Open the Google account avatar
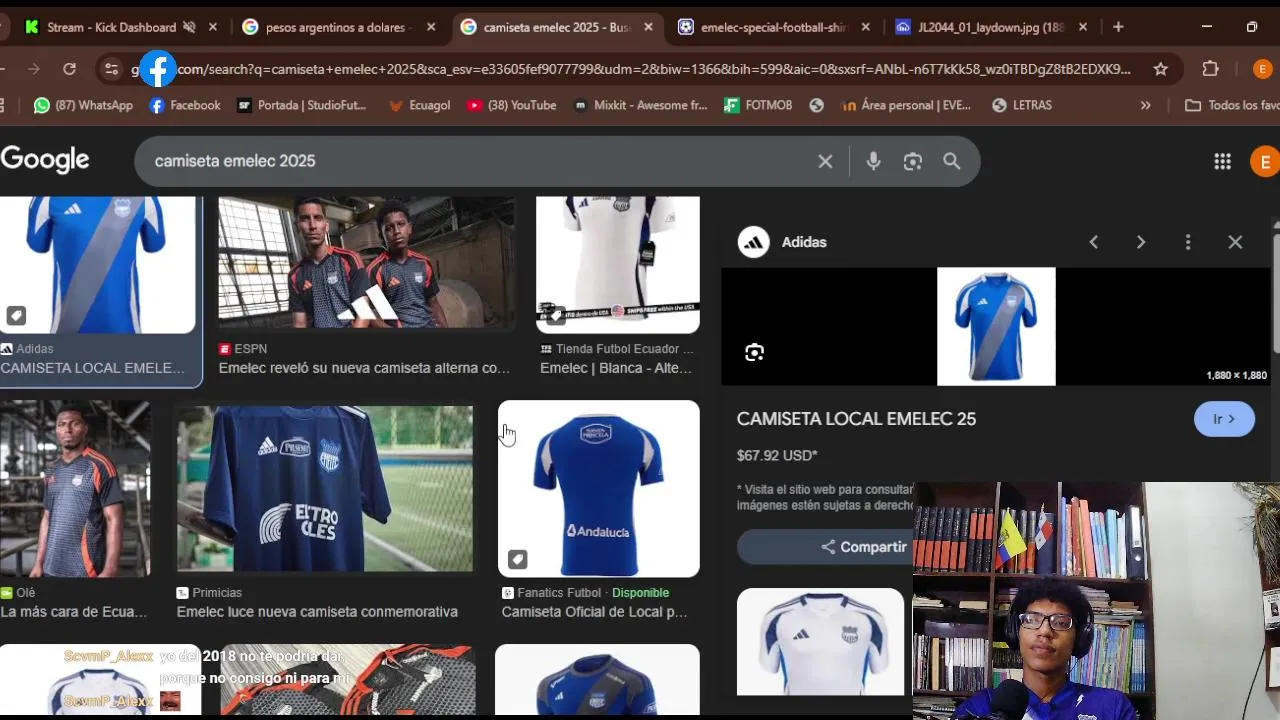The height and width of the screenshot is (720, 1280). tap(1265, 161)
